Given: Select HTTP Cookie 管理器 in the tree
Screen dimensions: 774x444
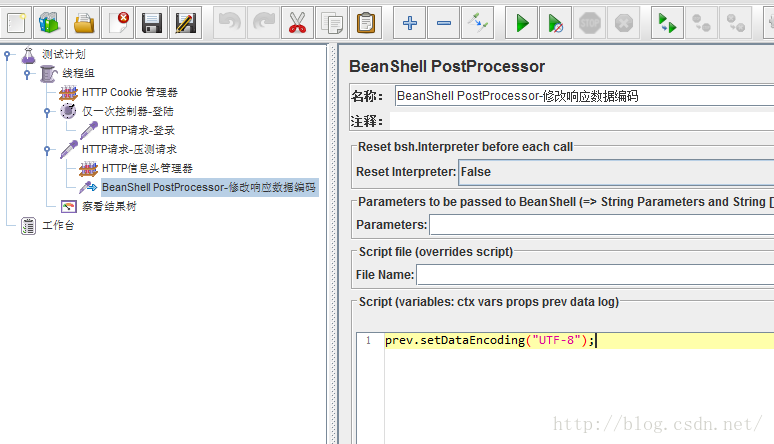Looking at the screenshot, I should (129, 93).
